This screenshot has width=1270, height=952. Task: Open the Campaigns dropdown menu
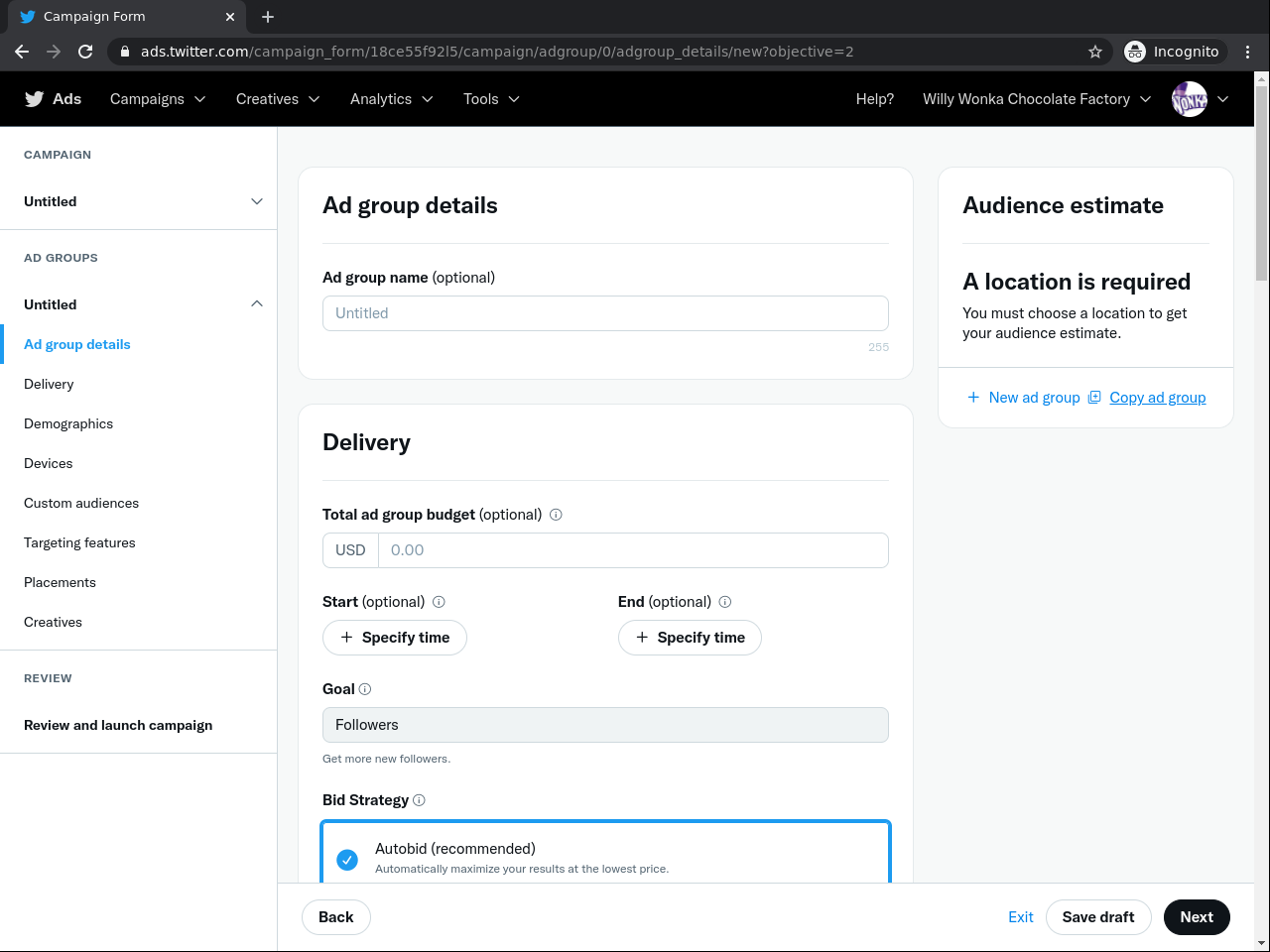pos(158,99)
